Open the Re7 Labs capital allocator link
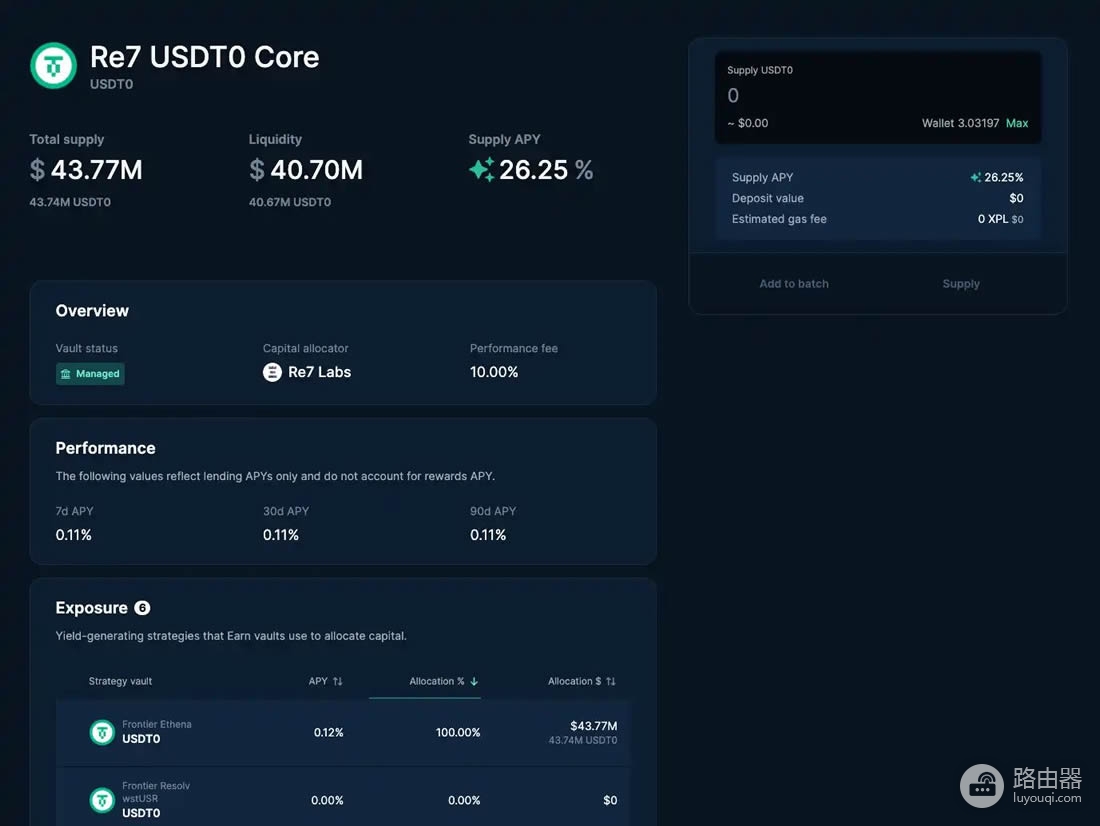Viewport: 1100px width, 826px height. coord(307,372)
